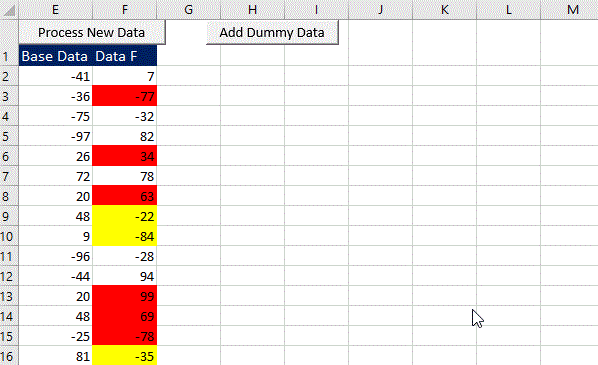This screenshot has height=365, width=598.
Task: Select cell containing 81
Action: [55, 355]
